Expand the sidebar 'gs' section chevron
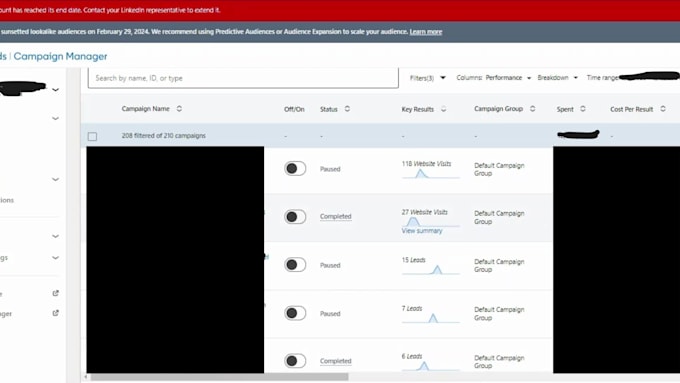This screenshot has height=383, width=680. (x=56, y=258)
